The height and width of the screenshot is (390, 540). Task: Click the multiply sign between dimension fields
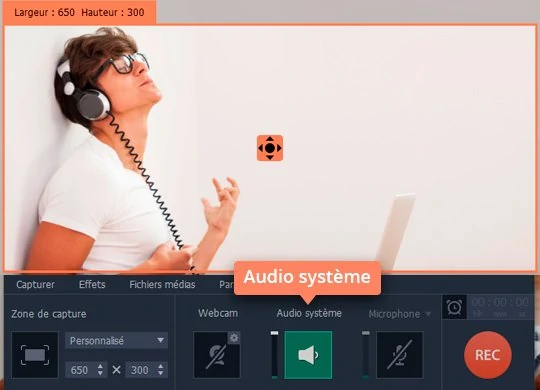click(x=116, y=370)
